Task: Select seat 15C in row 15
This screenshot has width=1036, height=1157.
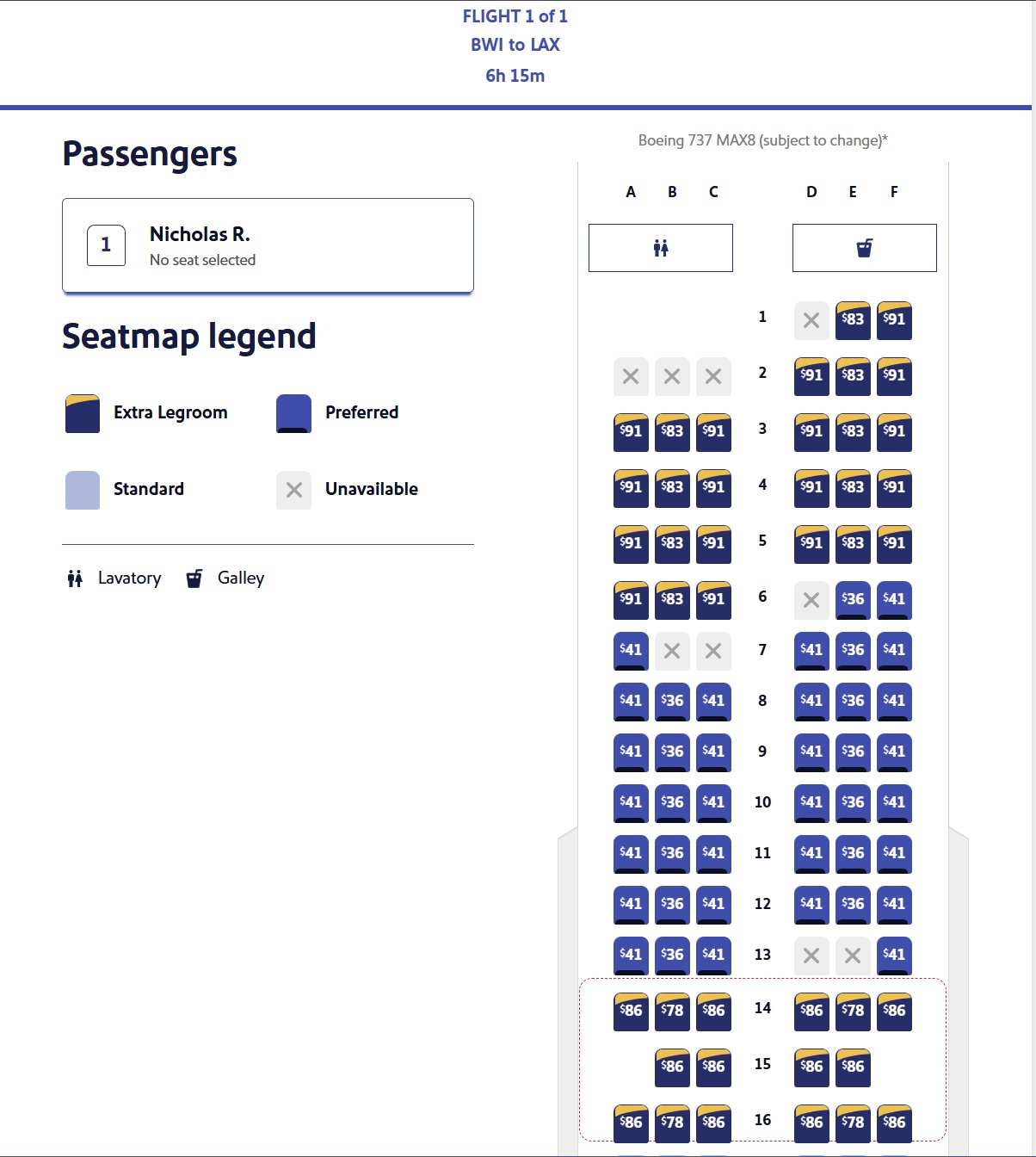Action: pos(713,1067)
